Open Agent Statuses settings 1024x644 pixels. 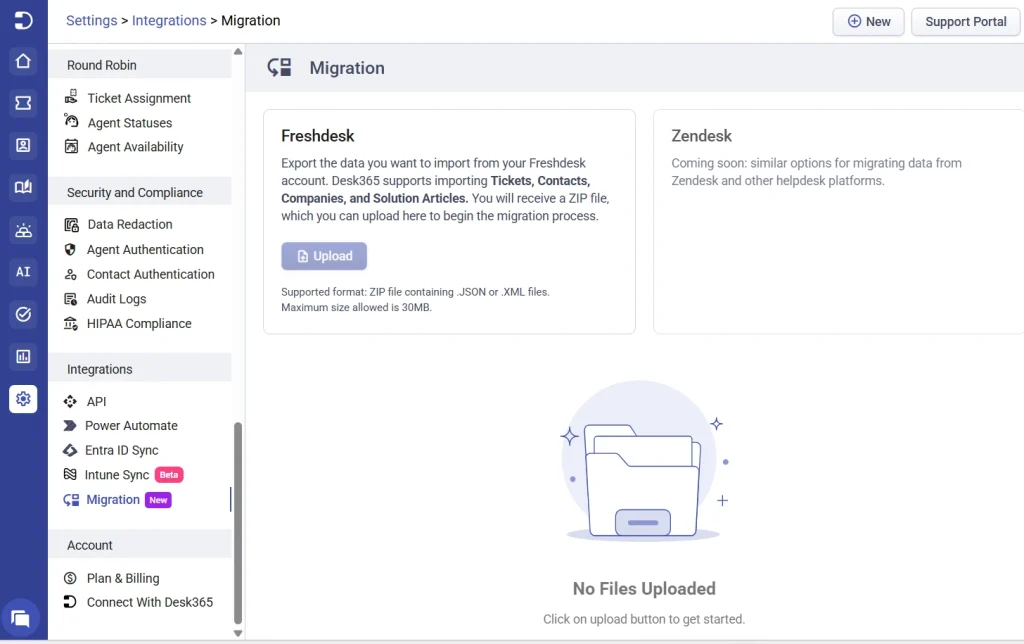coord(129,123)
